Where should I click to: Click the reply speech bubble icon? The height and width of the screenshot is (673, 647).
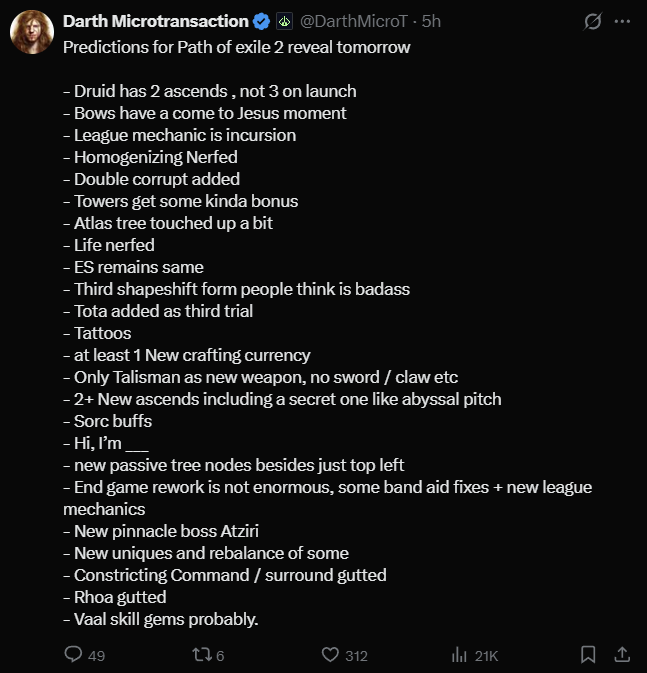(x=72, y=655)
